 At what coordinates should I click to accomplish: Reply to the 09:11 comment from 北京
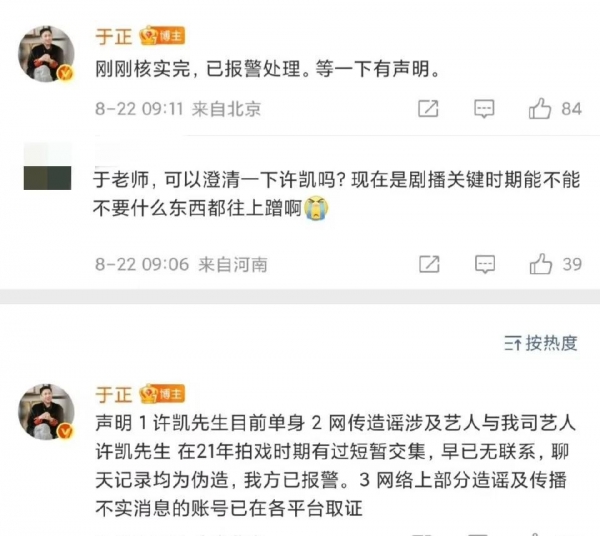click(x=484, y=109)
